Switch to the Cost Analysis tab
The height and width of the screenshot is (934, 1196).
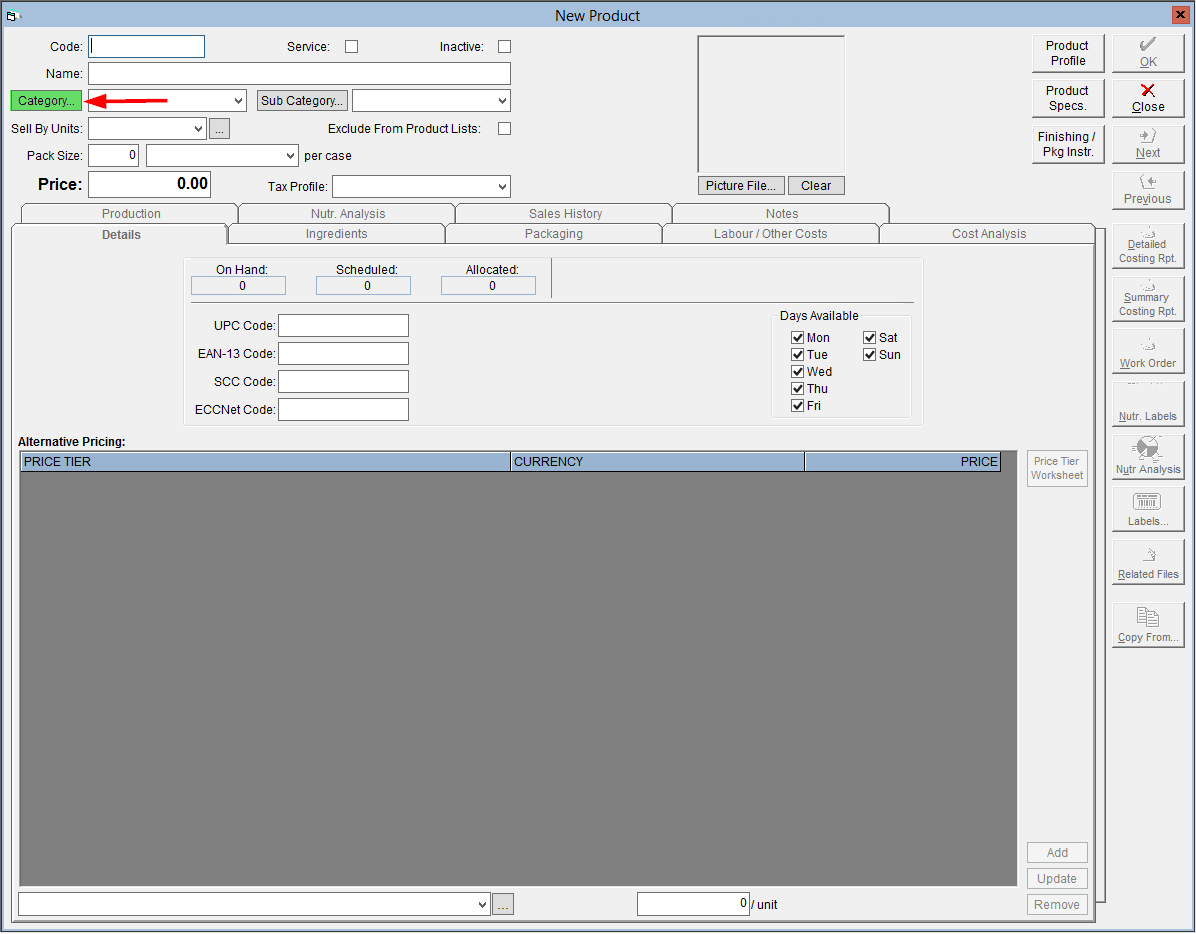click(x=989, y=234)
